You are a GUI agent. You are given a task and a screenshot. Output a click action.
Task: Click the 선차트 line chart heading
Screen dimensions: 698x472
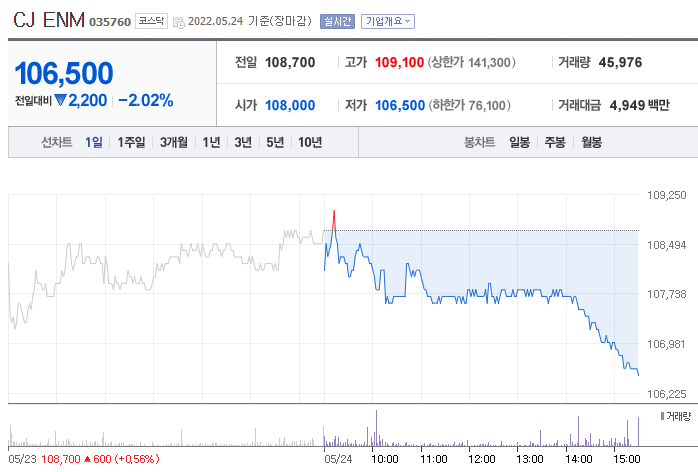coord(57,142)
